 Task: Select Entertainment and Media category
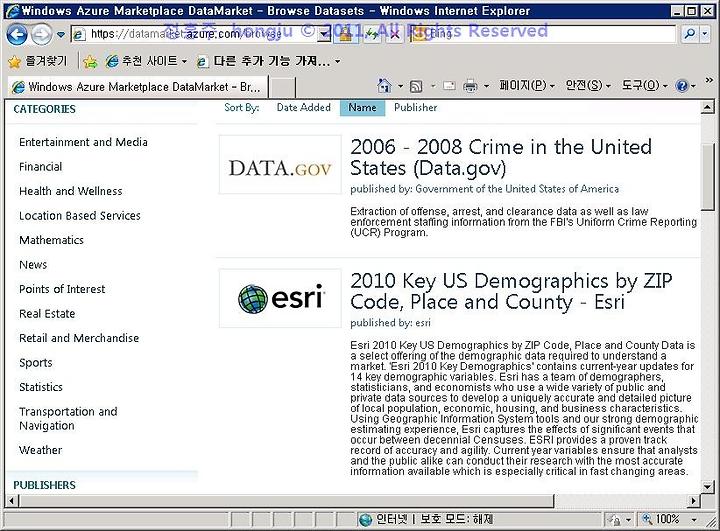(83, 142)
